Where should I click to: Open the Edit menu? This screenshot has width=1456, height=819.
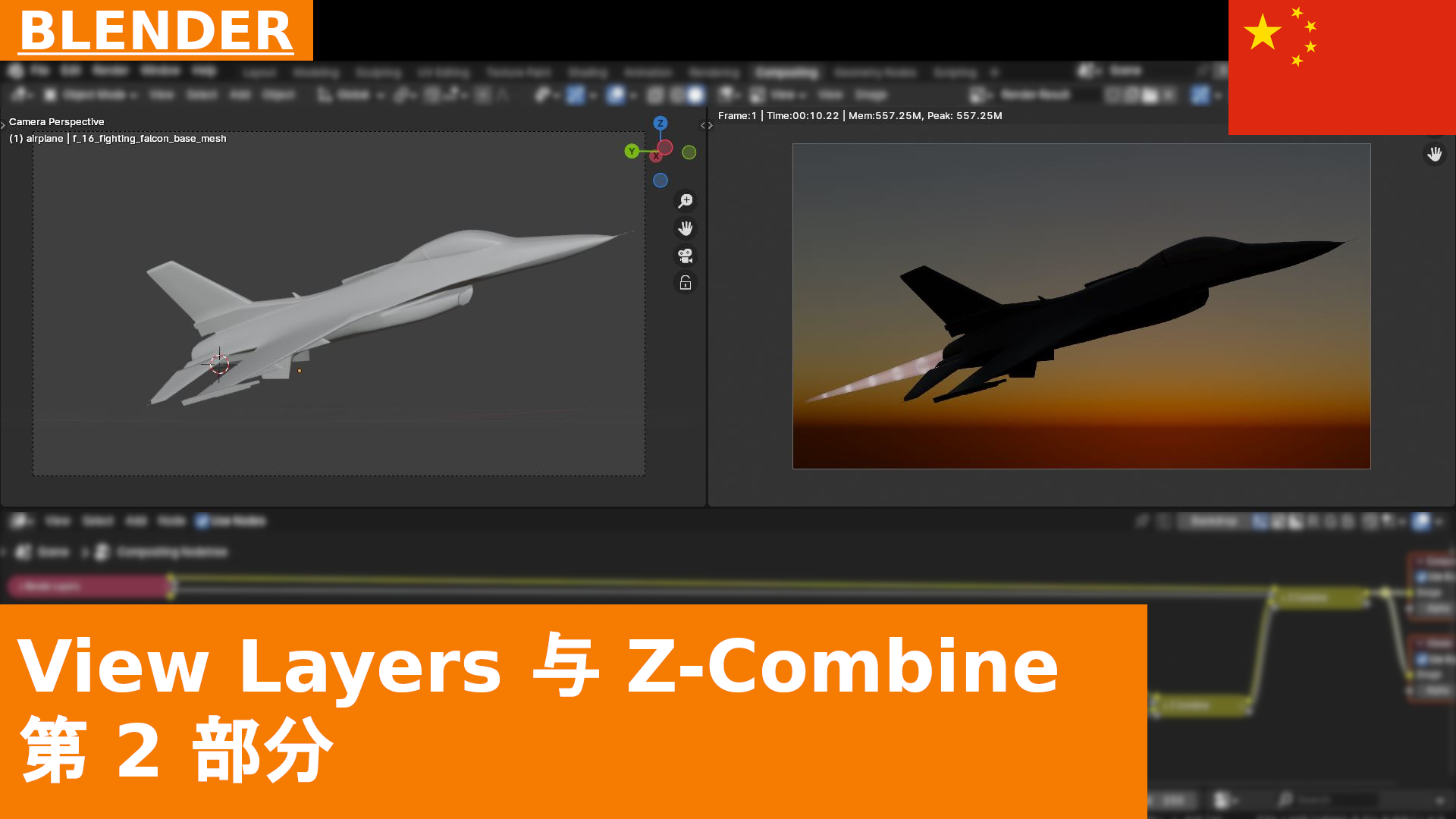[x=71, y=71]
